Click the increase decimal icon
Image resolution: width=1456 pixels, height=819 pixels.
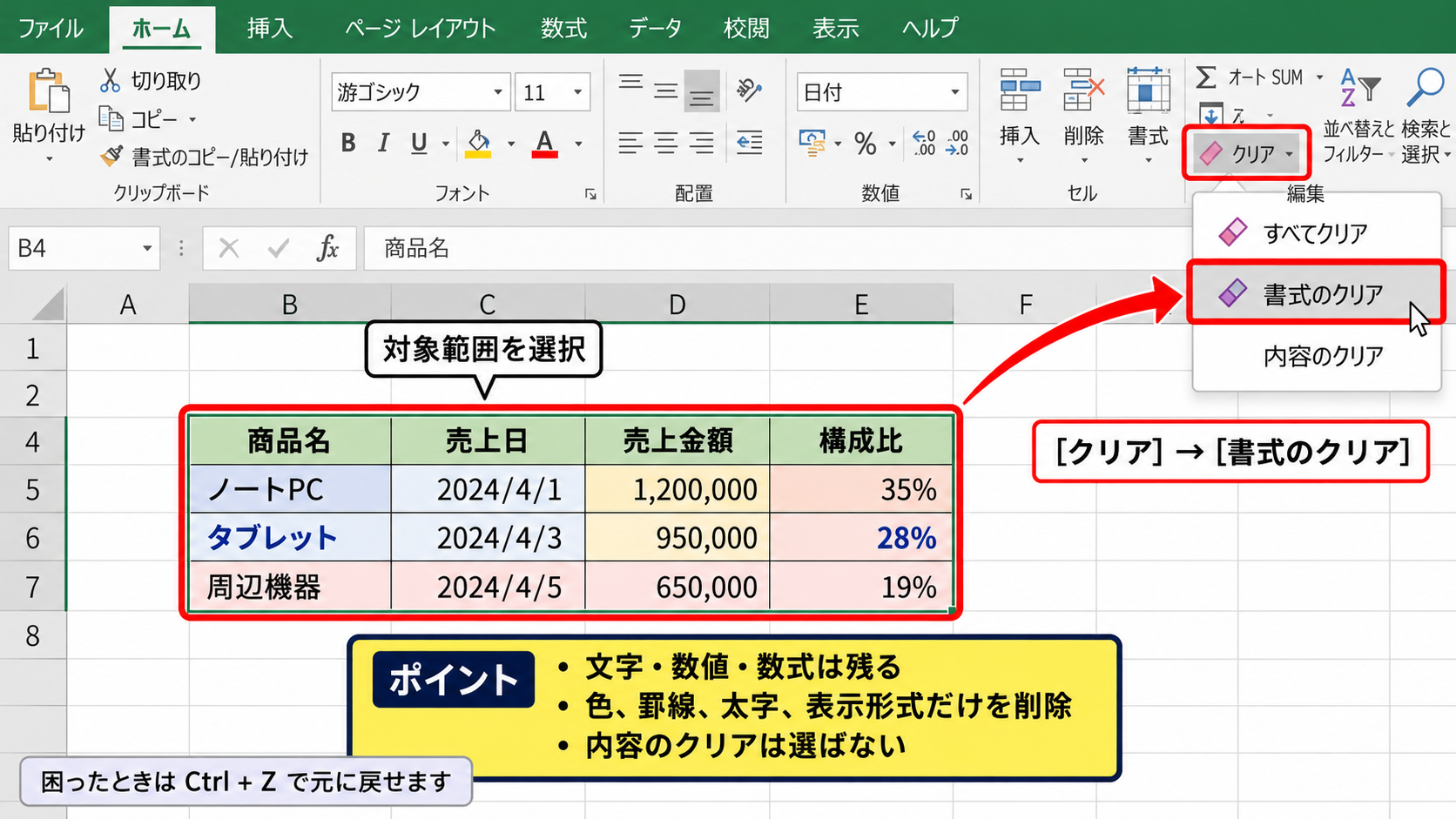tap(924, 143)
